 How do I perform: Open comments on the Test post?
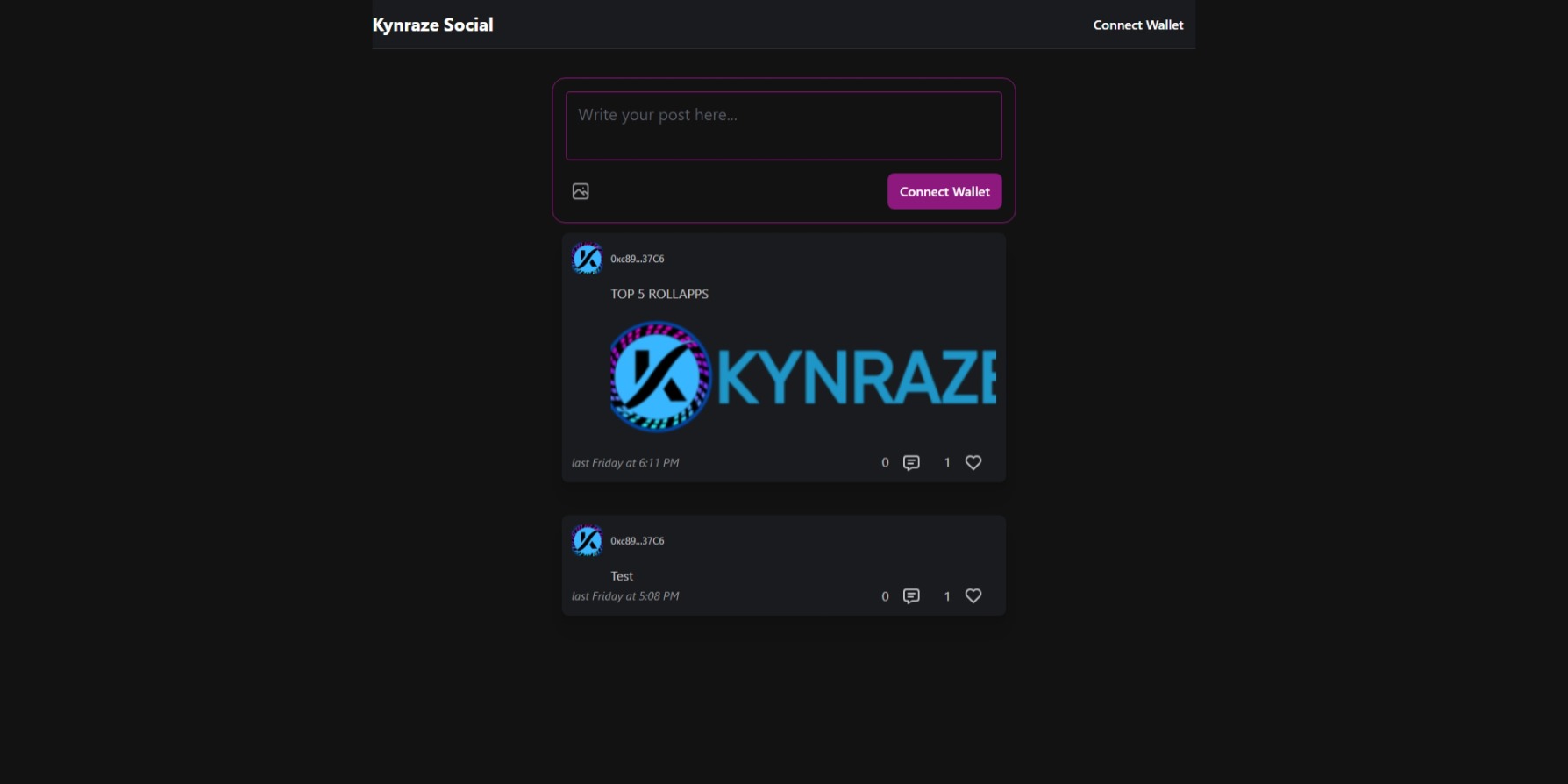tap(911, 595)
